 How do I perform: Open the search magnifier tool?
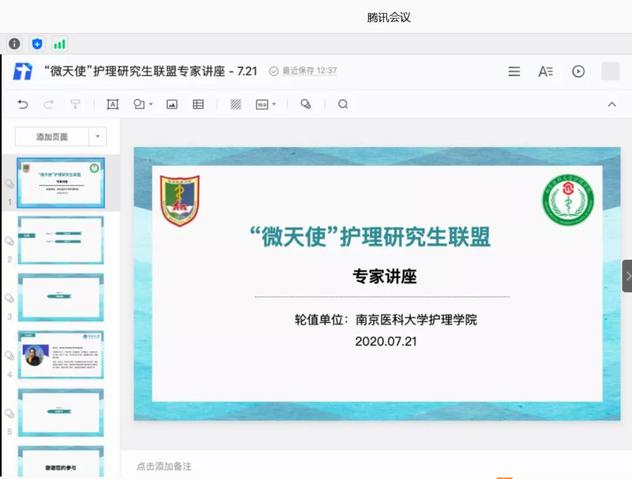coord(343,104)
